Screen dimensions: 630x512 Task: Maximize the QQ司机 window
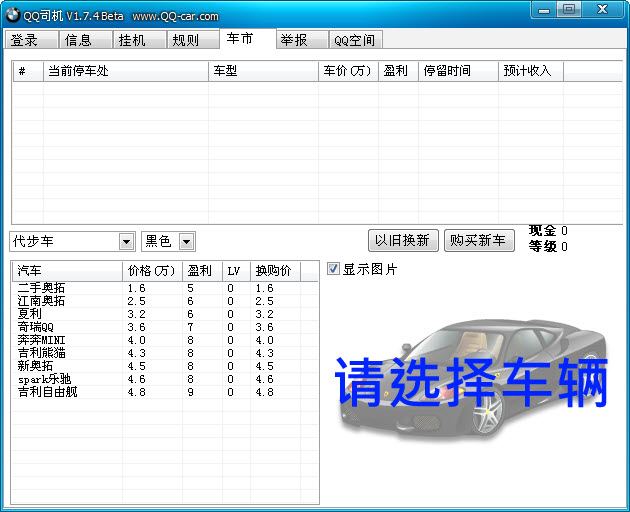pos(569,10)
